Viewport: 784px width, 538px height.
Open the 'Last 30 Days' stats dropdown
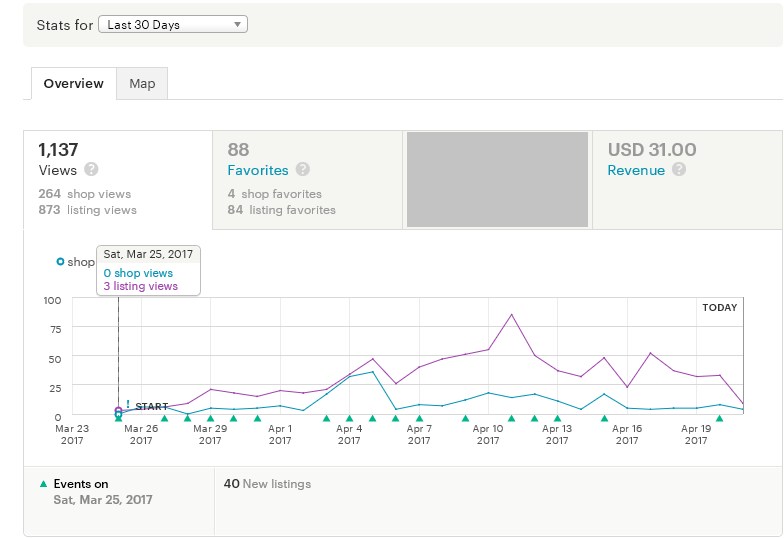(172, 24)
